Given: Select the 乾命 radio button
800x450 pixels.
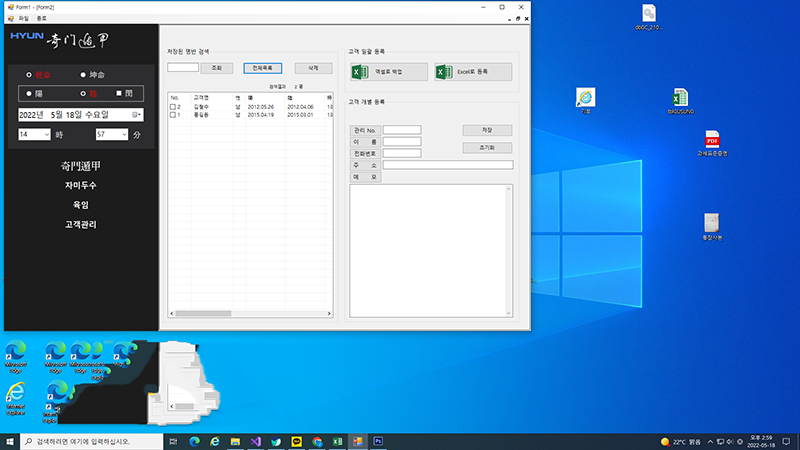Looking at the screenshot, I should click(x=29, y=75).
